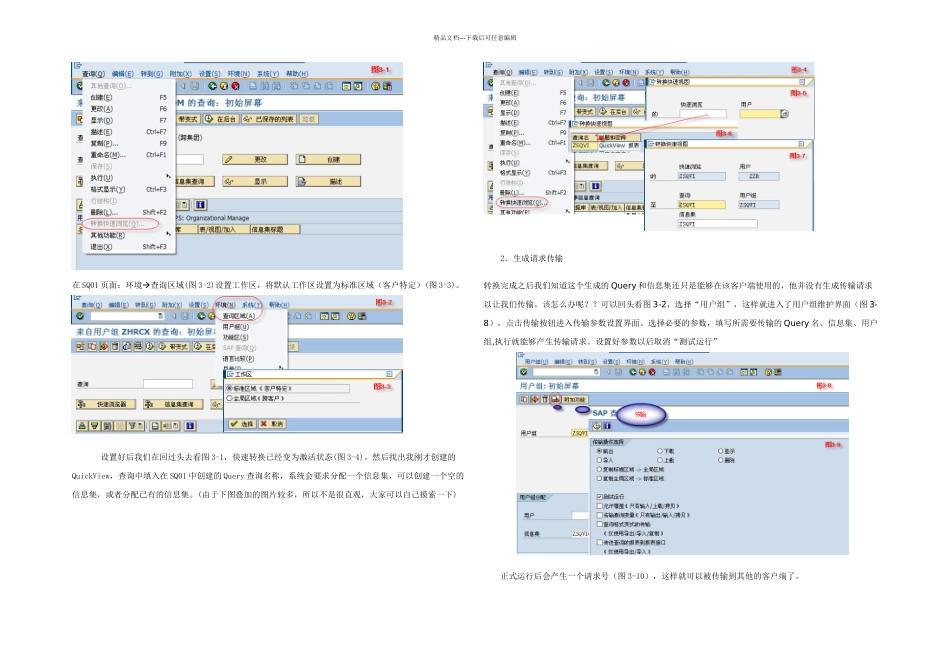Open 查询(Q) menu in figure 3-1
The image size is (950, 672).
(93, 74)
